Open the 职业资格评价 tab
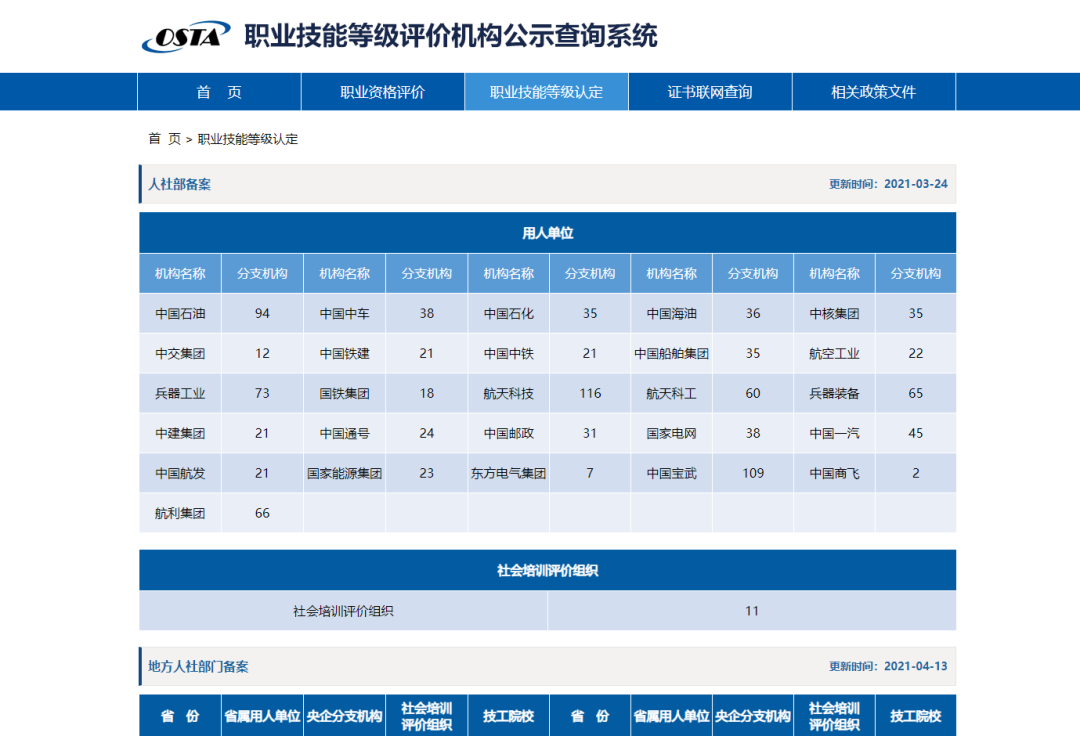Viewport: 1080px width, 736px height. (382, 92)
